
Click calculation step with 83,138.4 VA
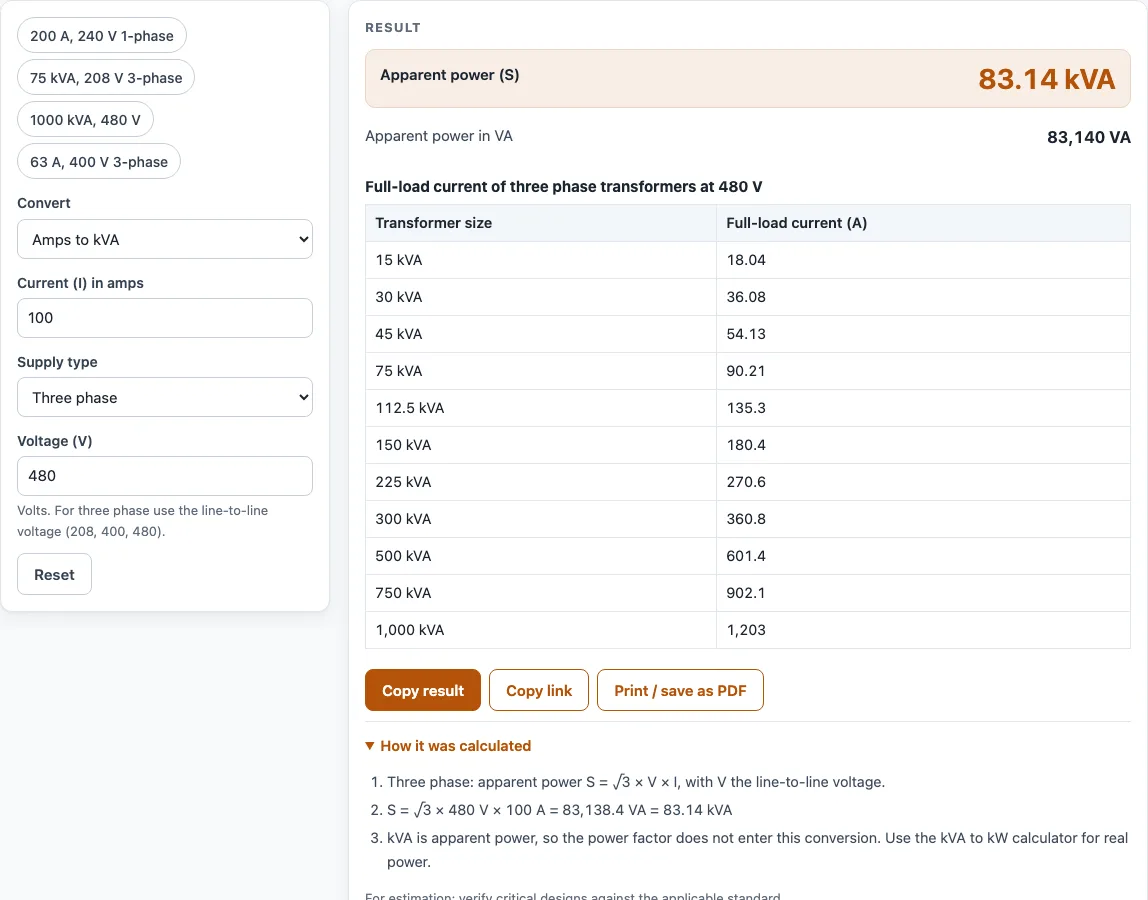[x=559, y=810]
